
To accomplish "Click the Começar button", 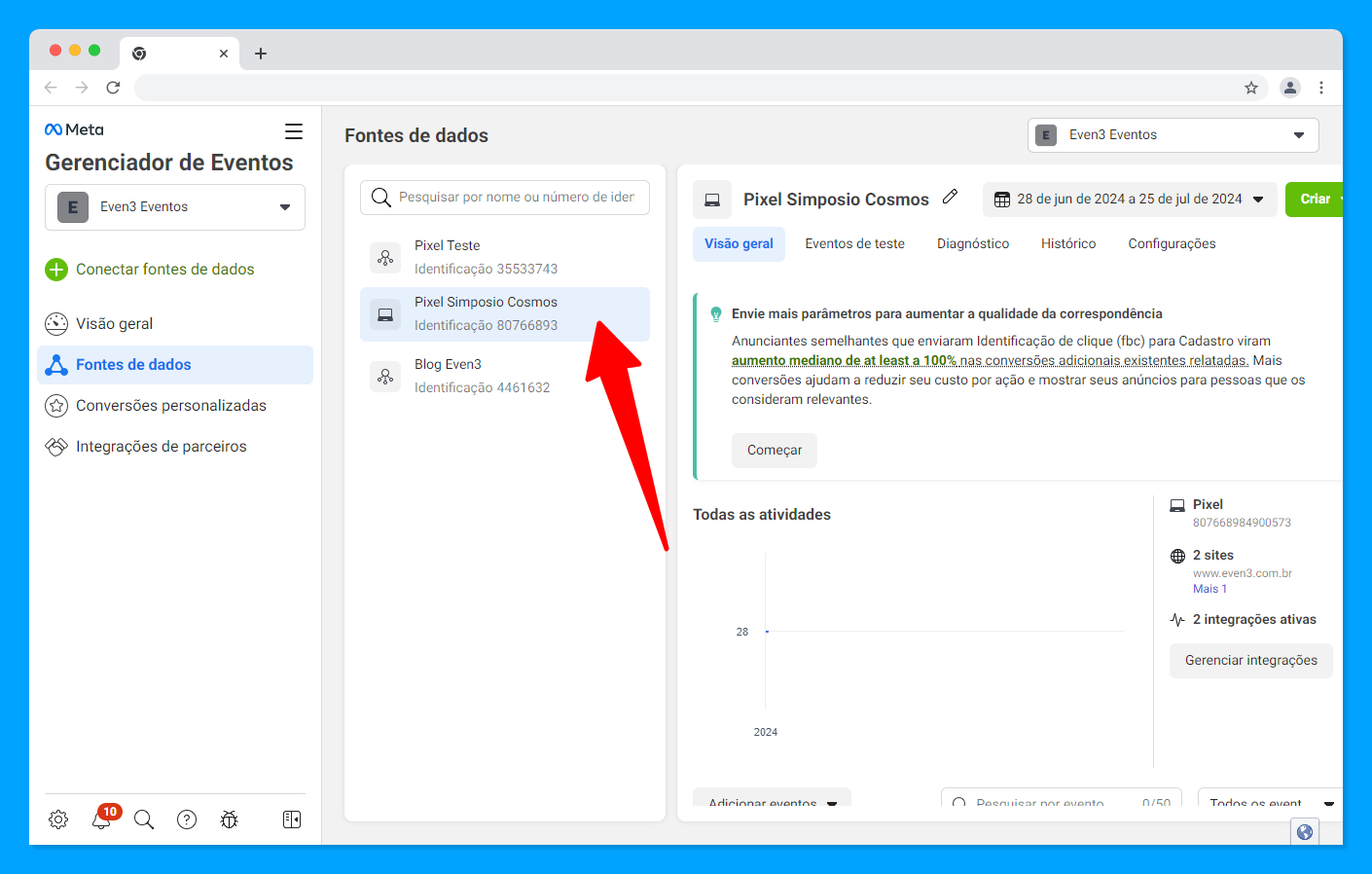I will 775,451.
